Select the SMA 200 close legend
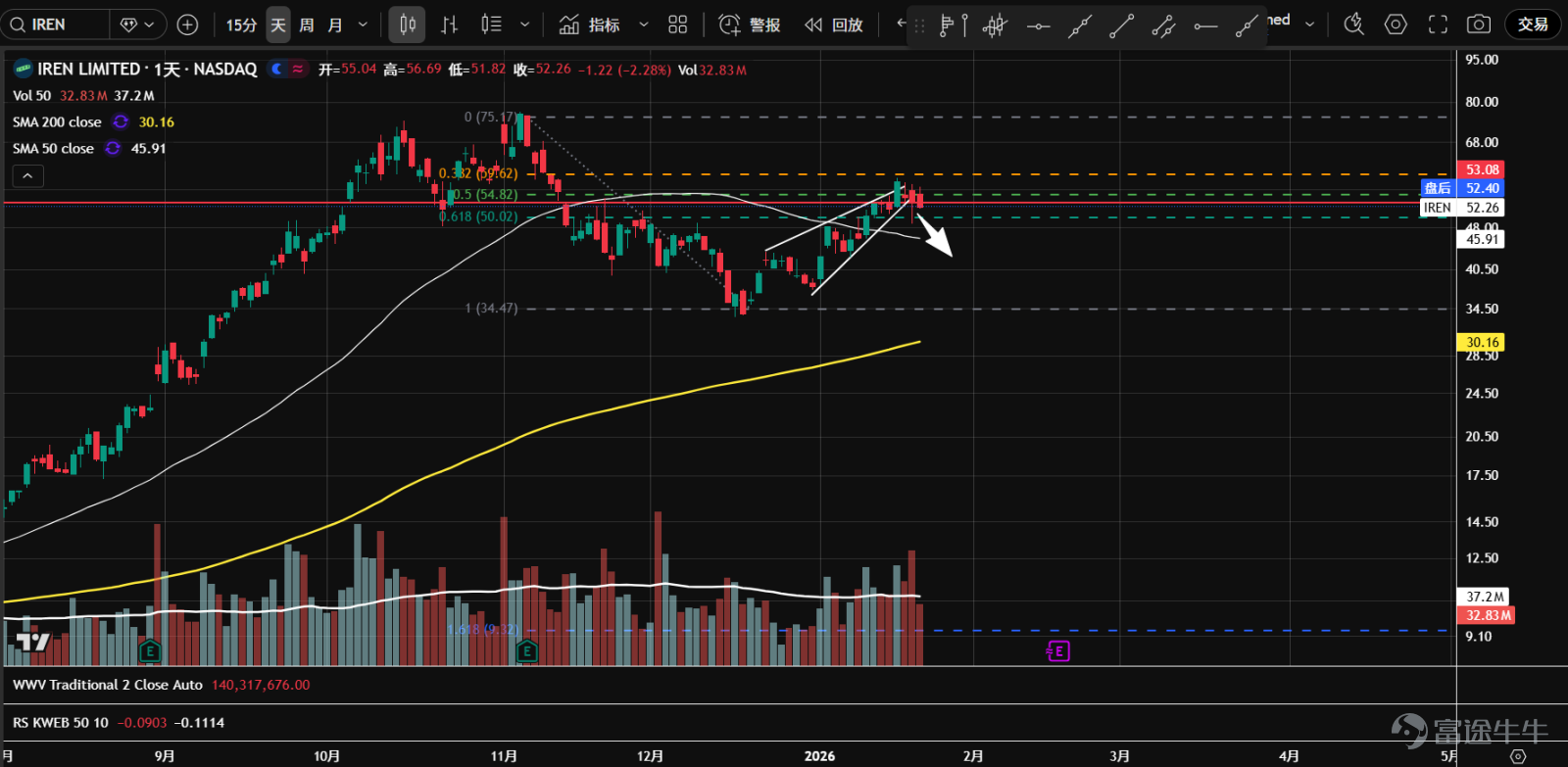 [57, 122]
